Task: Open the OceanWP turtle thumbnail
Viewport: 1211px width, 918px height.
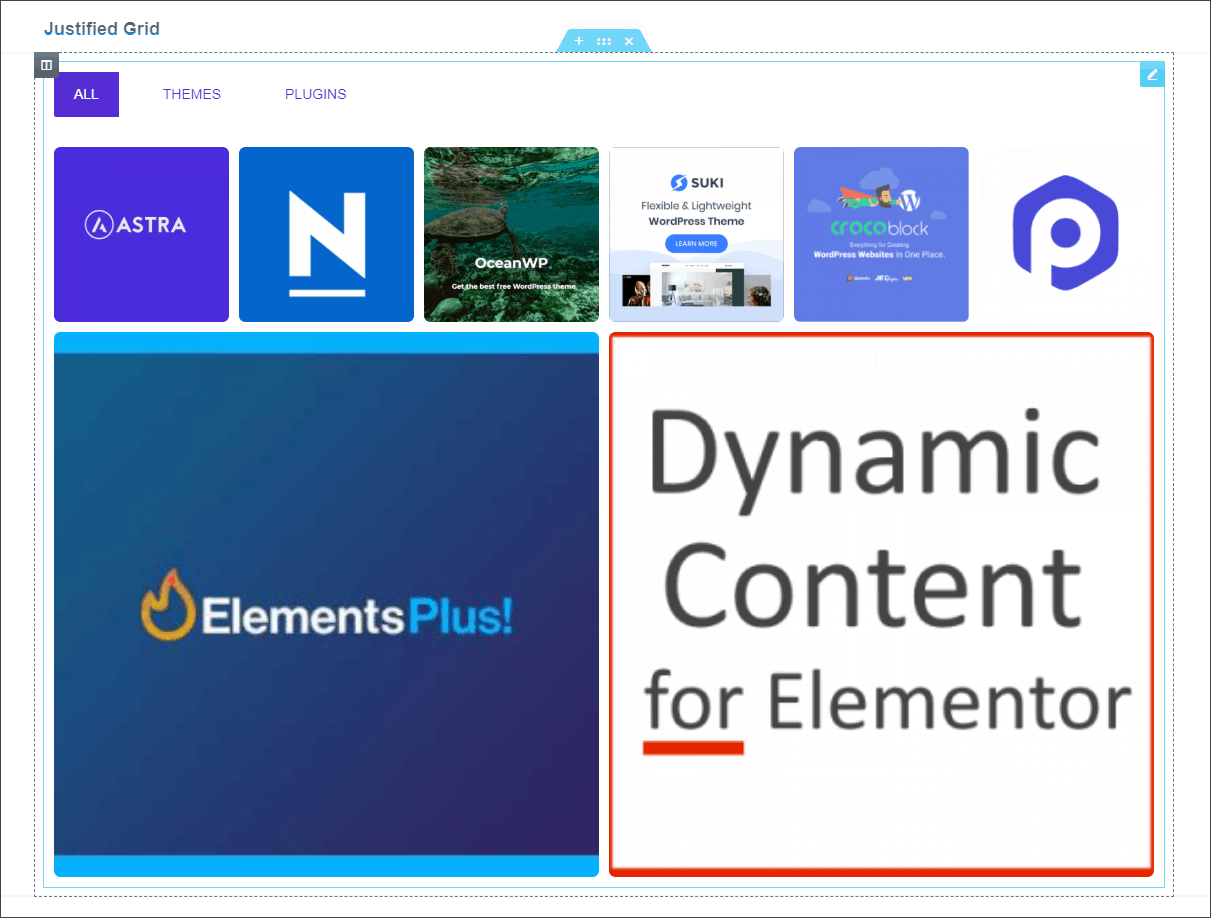Action: click(511, 234)
